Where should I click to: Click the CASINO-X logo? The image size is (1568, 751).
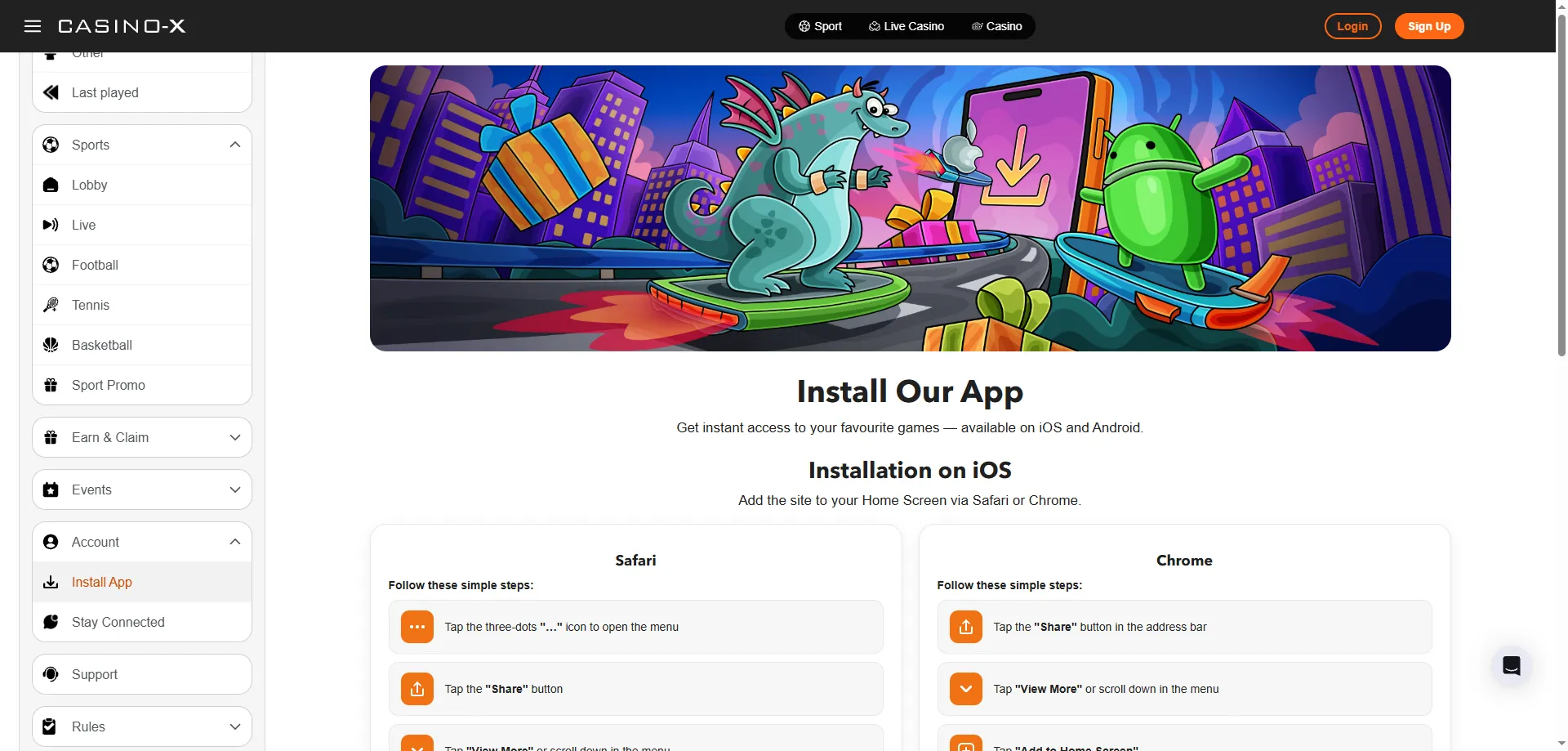(122, 26)
